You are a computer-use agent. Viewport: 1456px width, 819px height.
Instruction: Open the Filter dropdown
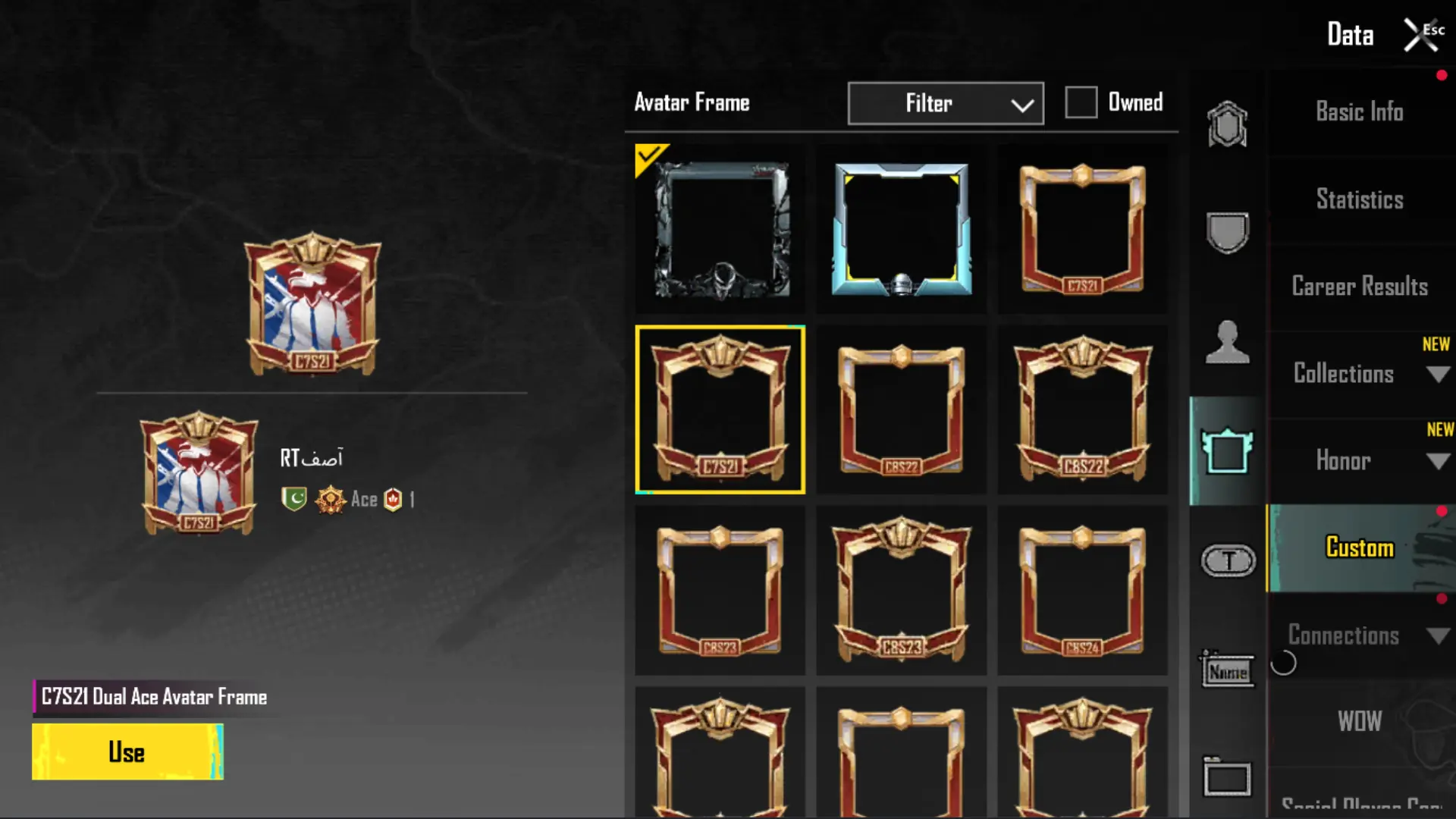pyautogui.click(x=946, y=103)
